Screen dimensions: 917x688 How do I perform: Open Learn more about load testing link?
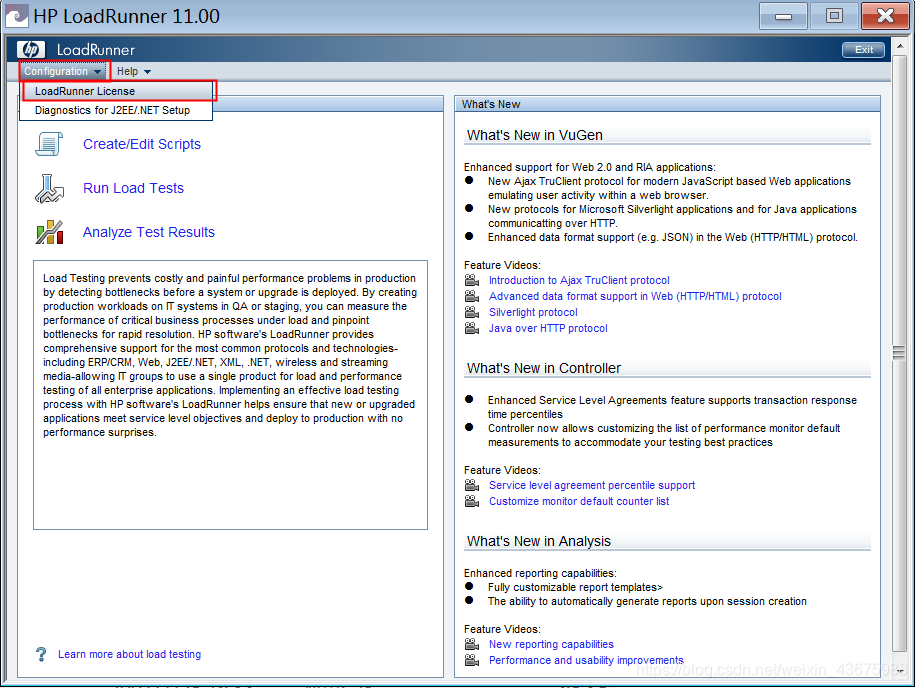pos(129,654)
